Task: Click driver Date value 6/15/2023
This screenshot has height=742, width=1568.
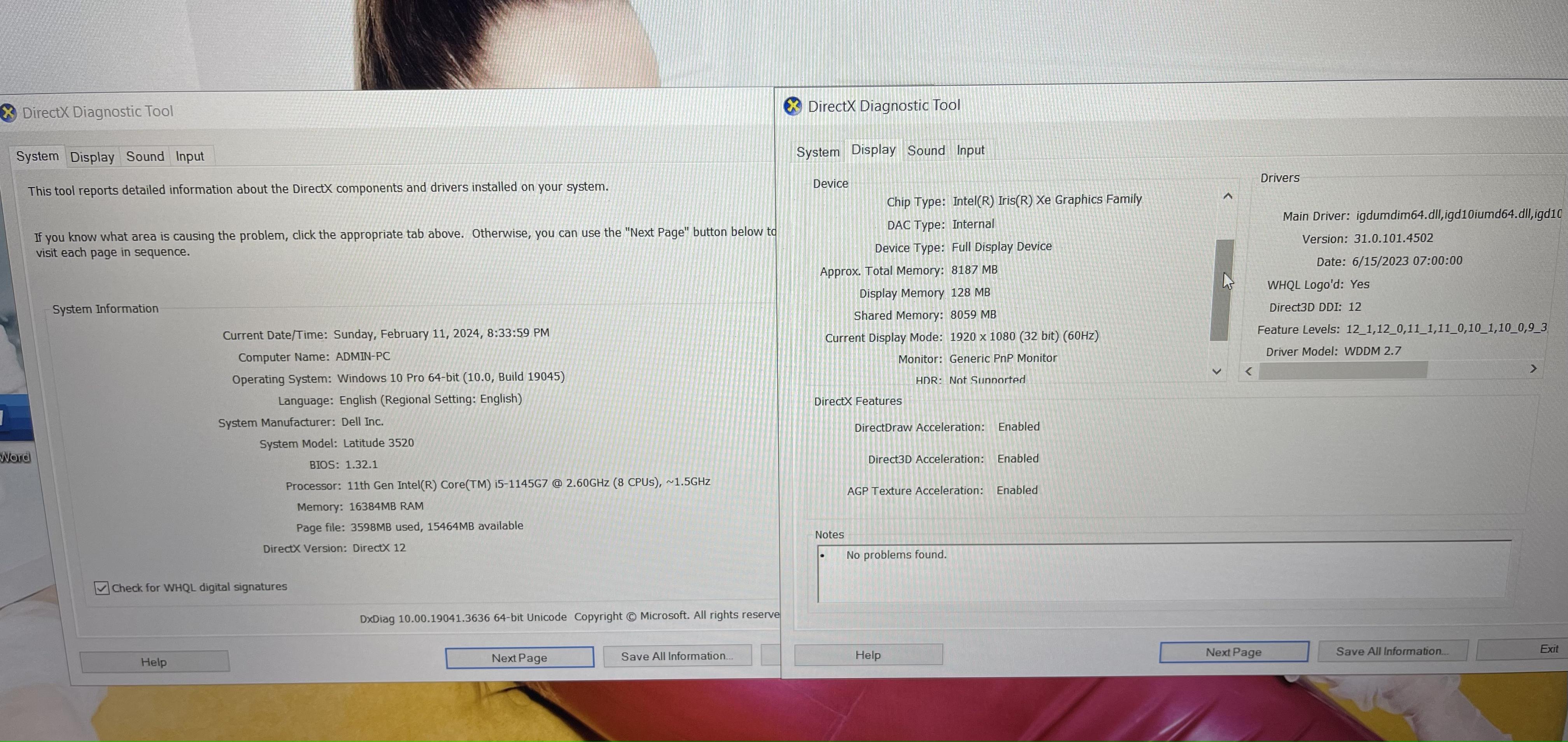Action: point(1407,261)
